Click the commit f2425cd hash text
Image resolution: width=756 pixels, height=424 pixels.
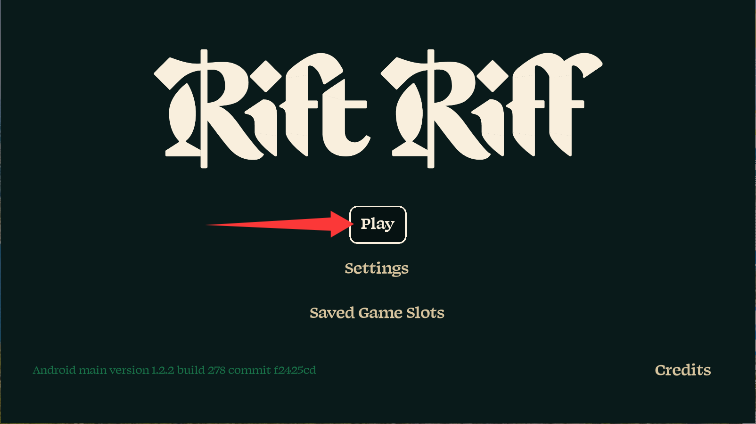pos(272,370)
